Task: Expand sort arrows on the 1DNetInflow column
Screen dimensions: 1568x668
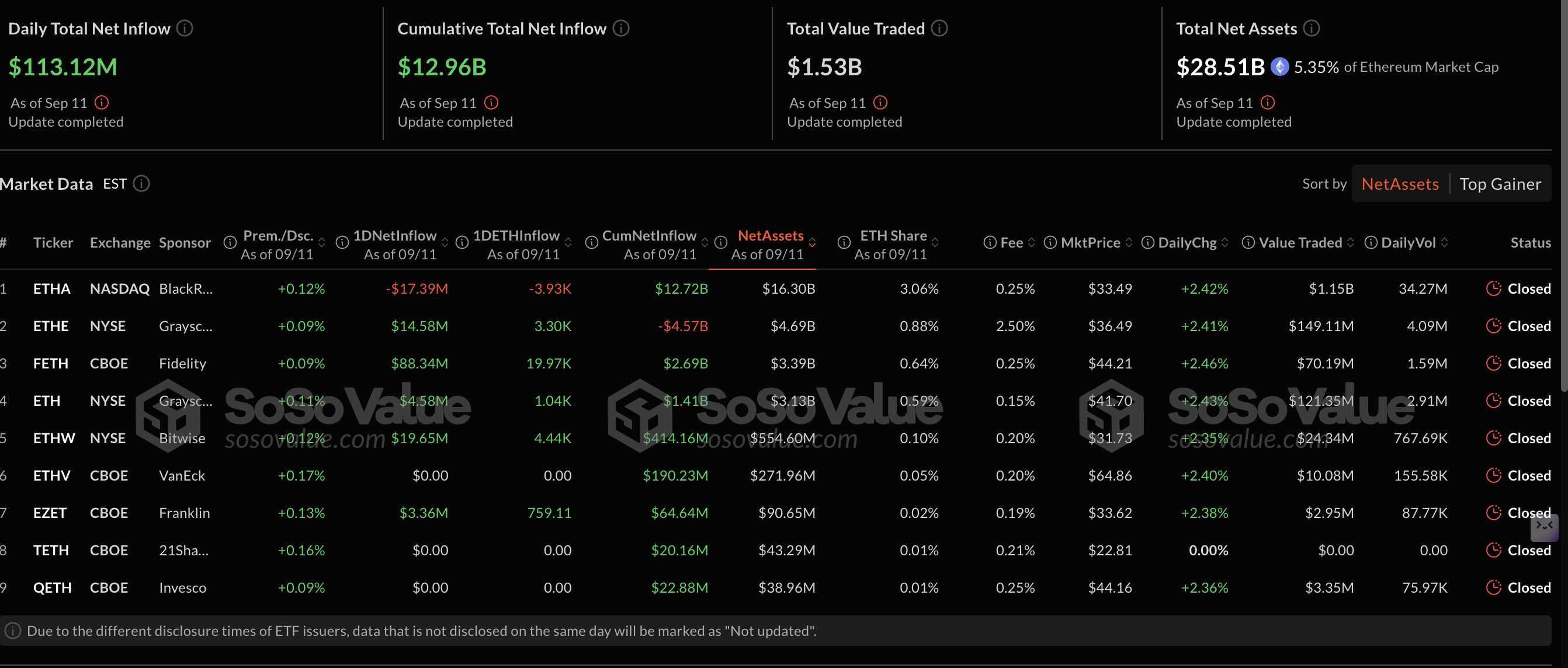Action: [446, 242]
